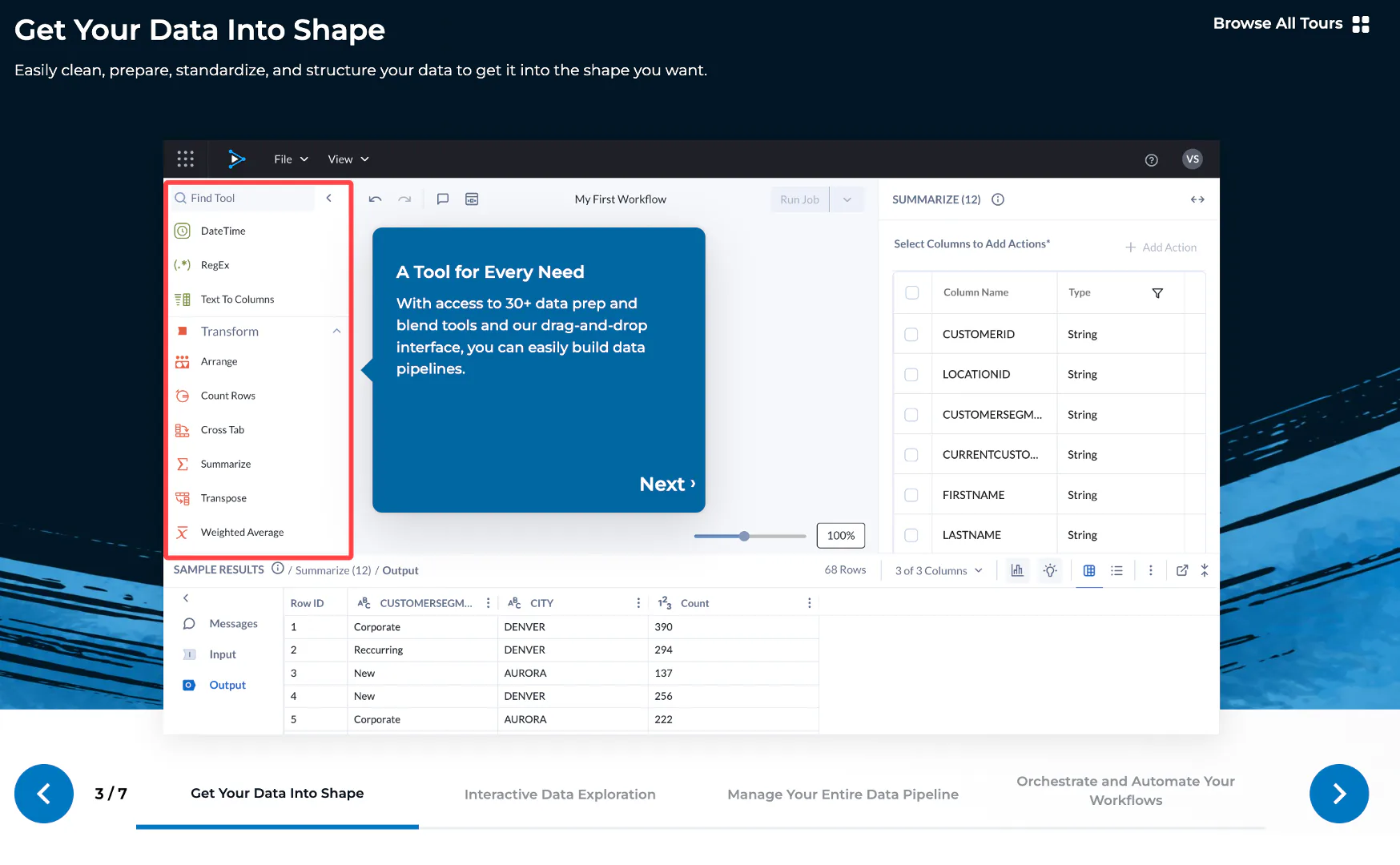Open results toolbar more options menu

pyautogui.click(x=1151, y=570)
